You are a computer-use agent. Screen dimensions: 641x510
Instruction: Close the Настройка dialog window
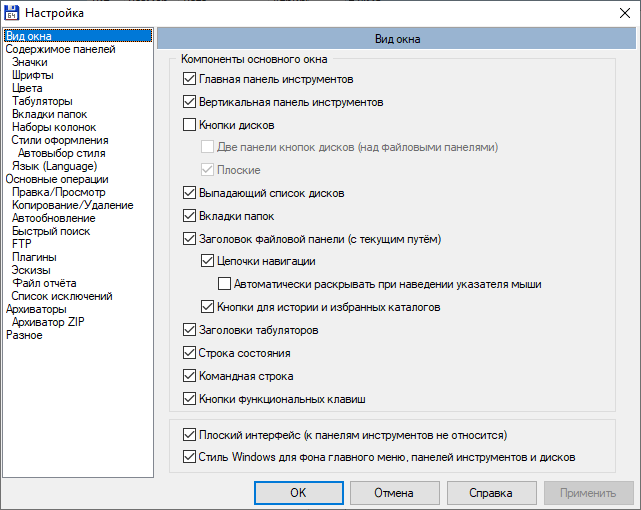coord(624,13)
